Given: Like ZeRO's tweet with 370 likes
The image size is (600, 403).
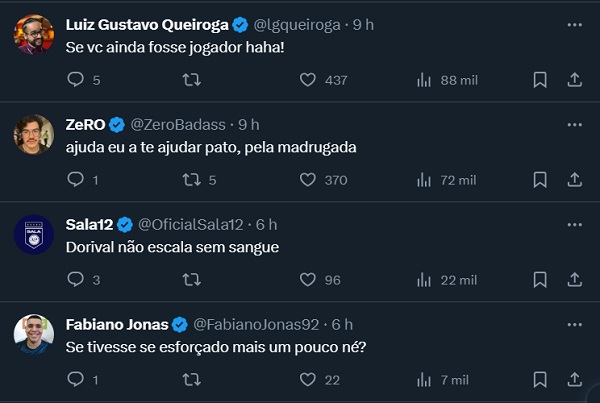Looking at the screenshot, I should click(308, 180).
